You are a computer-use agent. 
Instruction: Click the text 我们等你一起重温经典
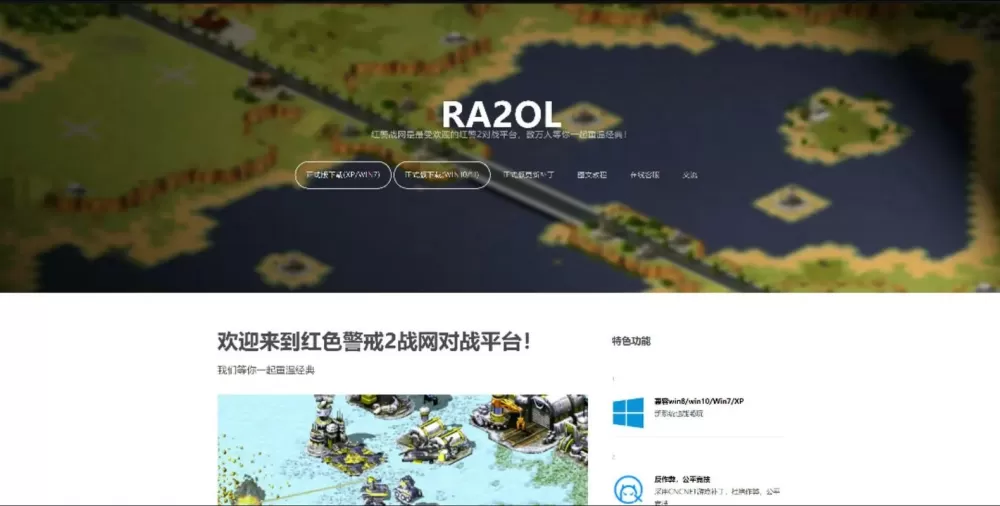[266, 370]
